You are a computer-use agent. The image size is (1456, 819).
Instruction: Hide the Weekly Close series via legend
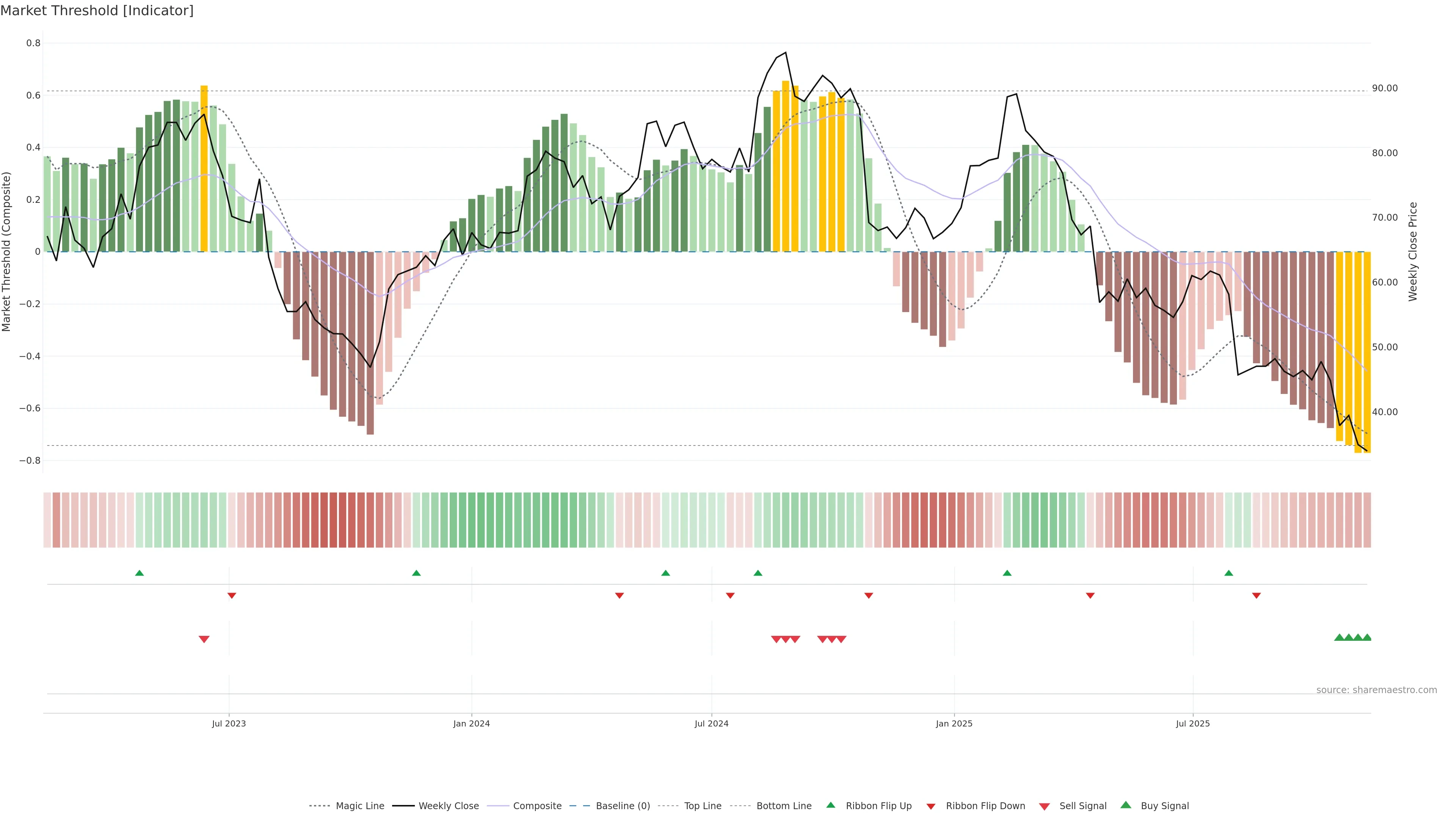click(448, 806)
